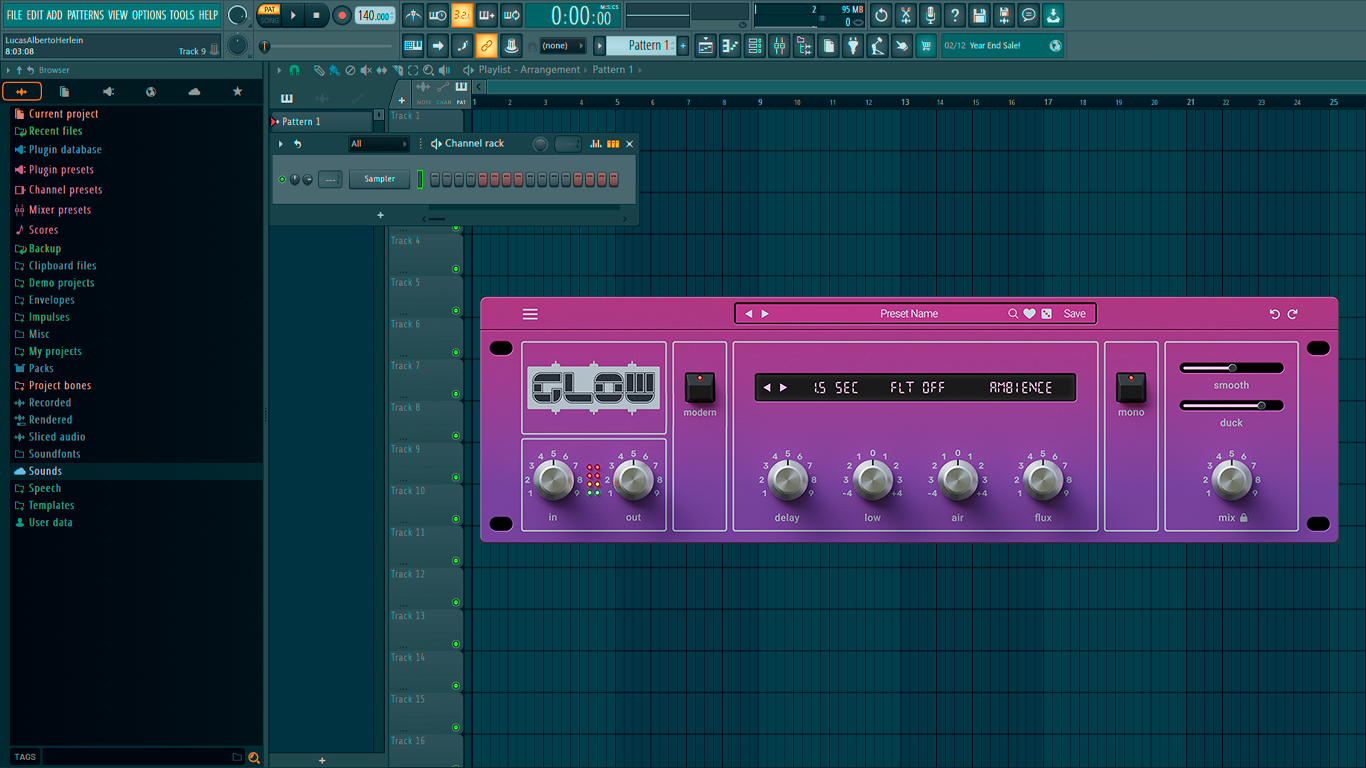Expand the Browser options arrow
Screen dimensions: 1366x768
pos(8,70)
